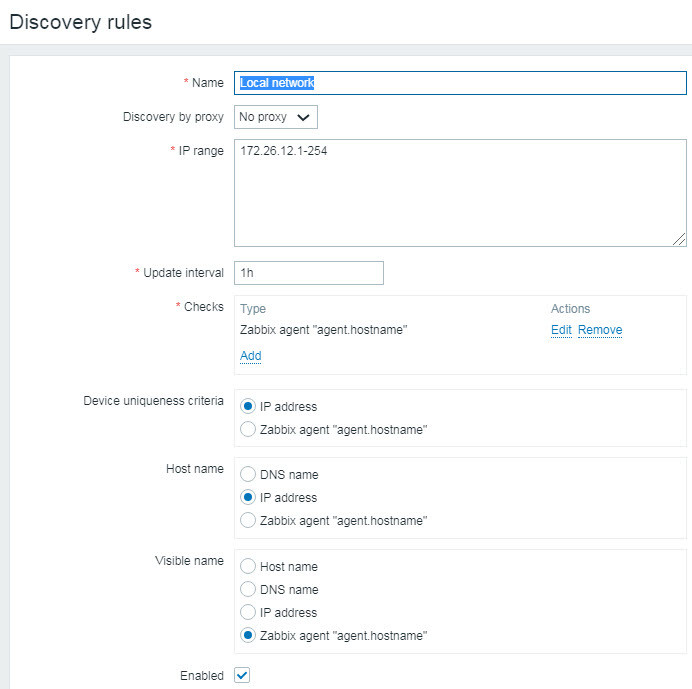Click inside the IP range textarea
692x689 pixels.
(x=460, y=192)
